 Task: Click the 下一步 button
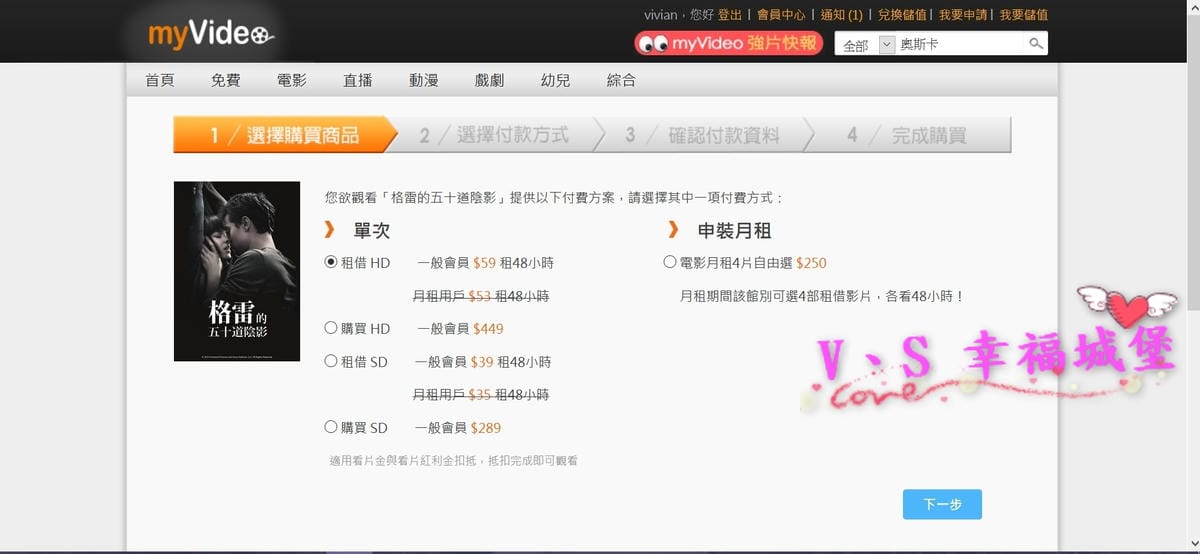pos(941,504)
